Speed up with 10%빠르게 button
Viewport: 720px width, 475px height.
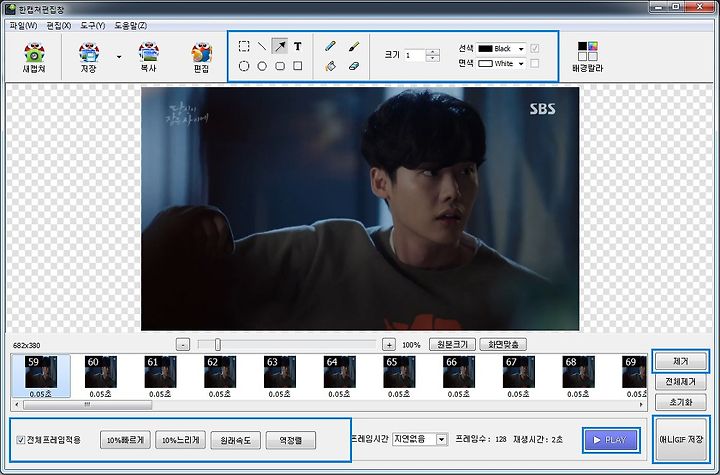click(125, 440)
